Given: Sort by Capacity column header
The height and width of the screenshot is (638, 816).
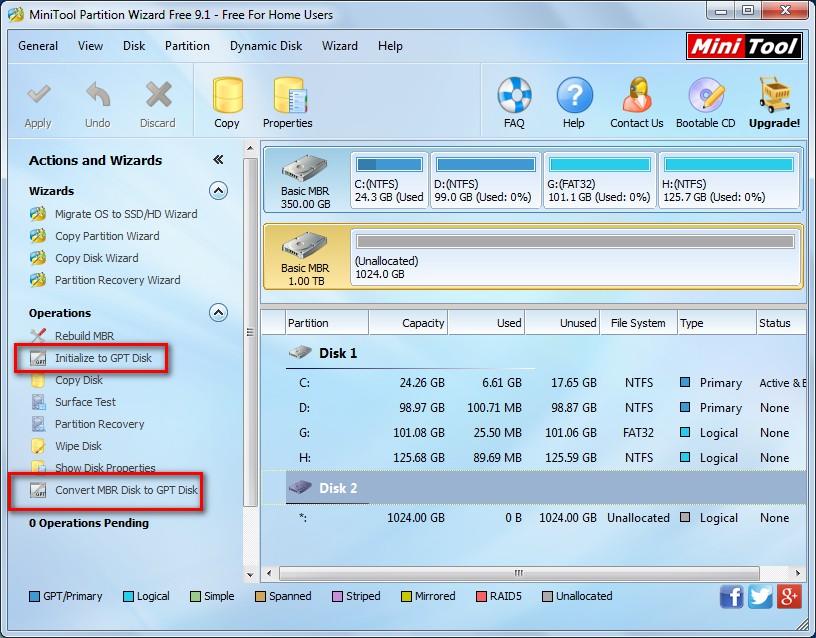Looking at the screenshot, I should 409,323.
